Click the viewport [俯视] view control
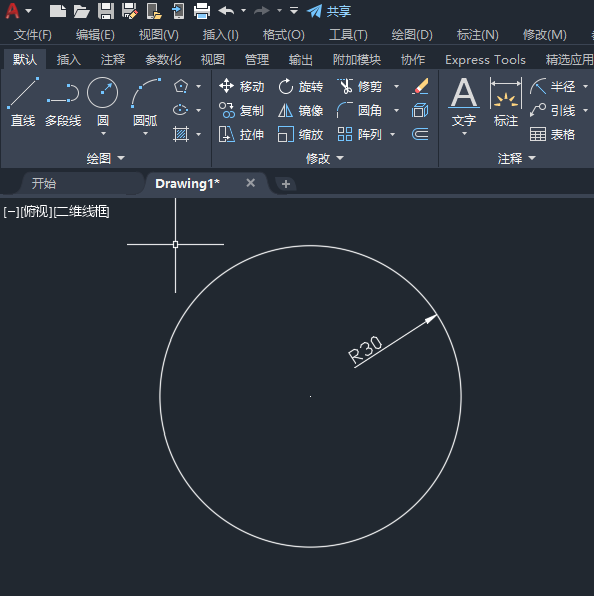The image size is (594, 596). [x=36, y=211]
